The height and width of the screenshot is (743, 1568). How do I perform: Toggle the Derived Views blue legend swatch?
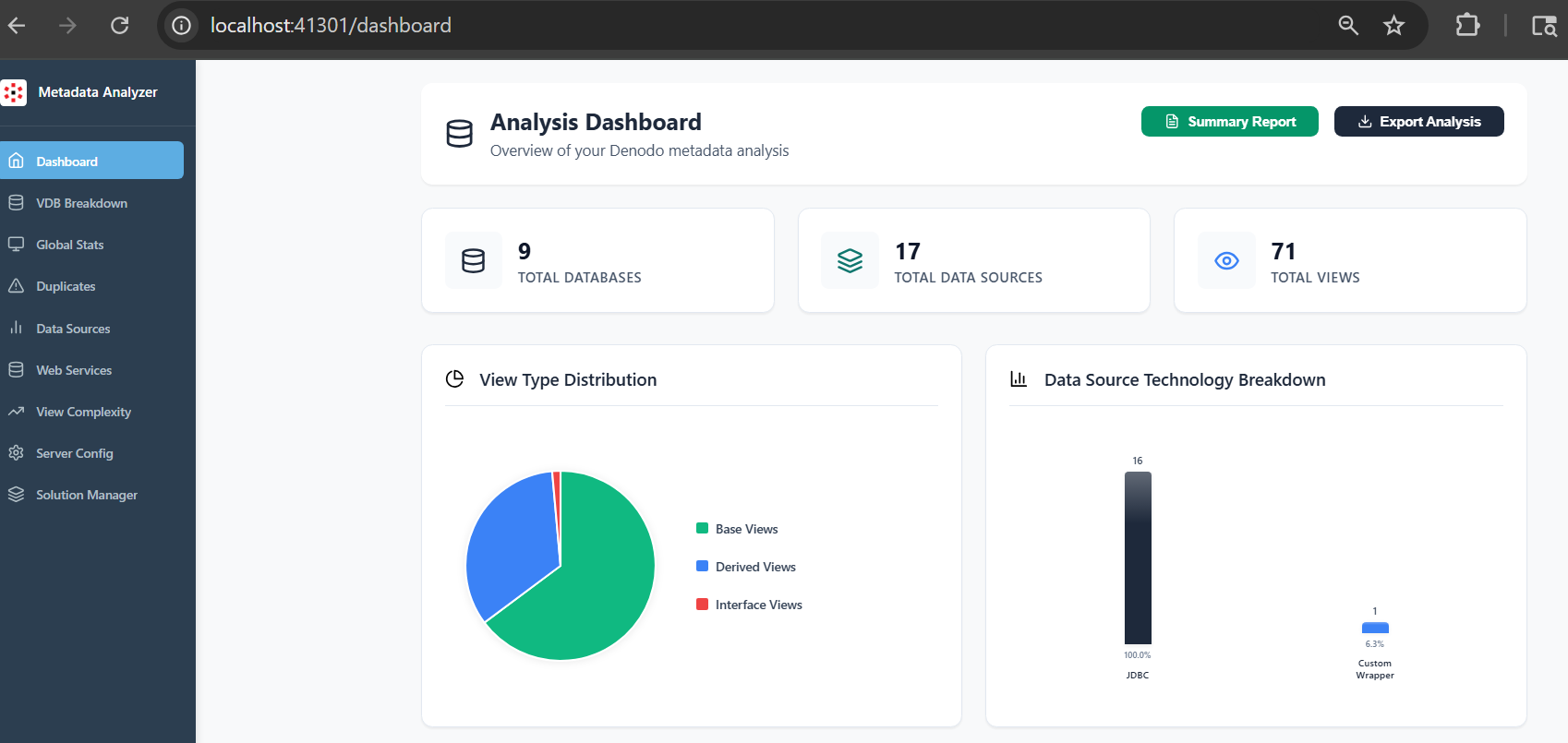pyautogui.click(x=702, y=566)
